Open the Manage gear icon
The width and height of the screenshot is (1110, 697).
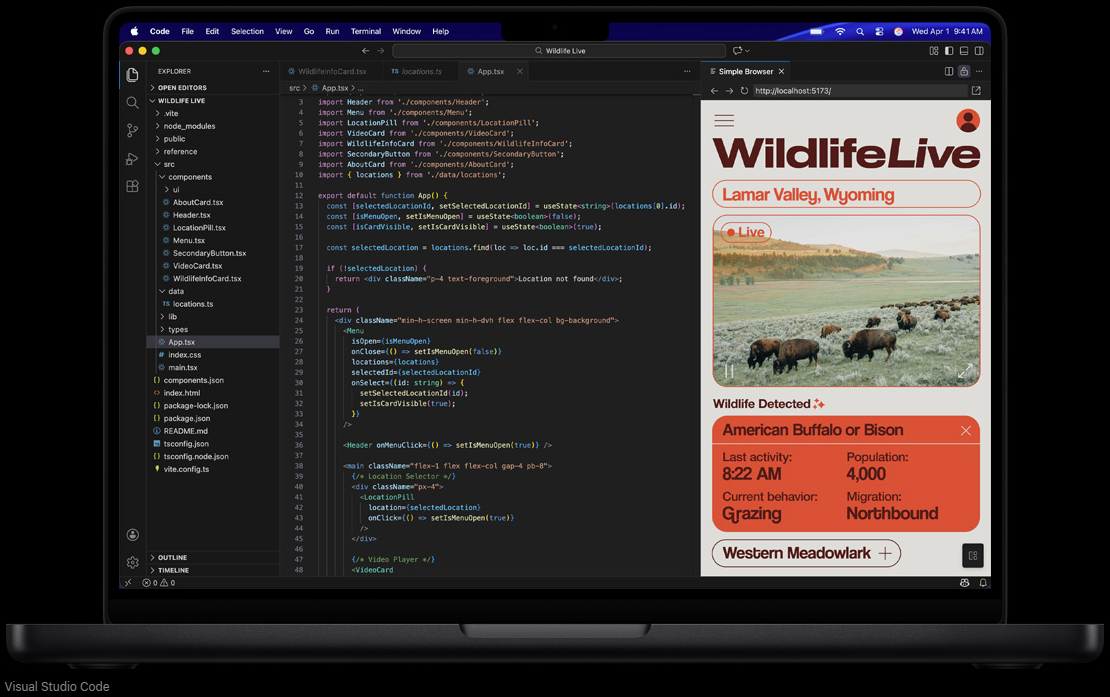pos(132,562)
